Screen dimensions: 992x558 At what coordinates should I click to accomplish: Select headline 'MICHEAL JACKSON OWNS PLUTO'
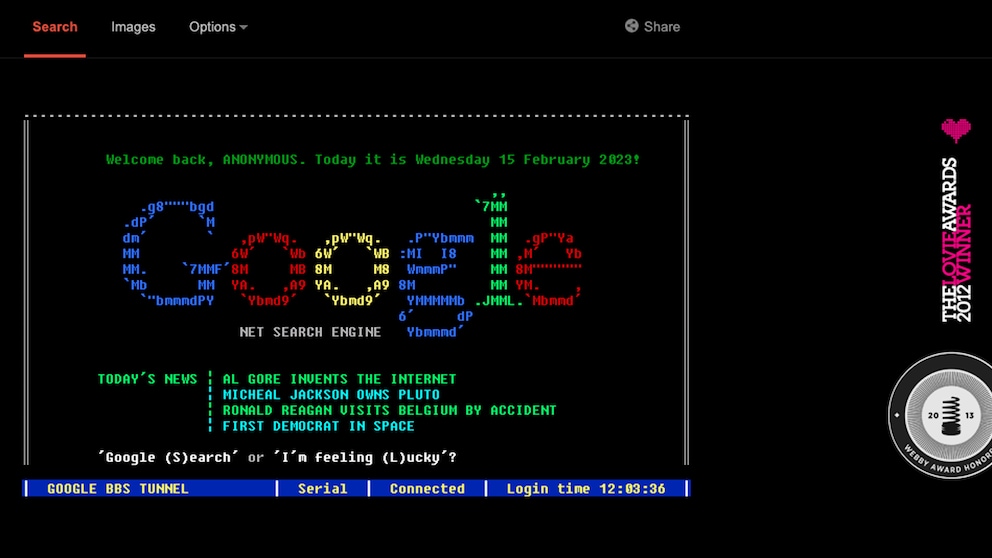click(331, 395)
